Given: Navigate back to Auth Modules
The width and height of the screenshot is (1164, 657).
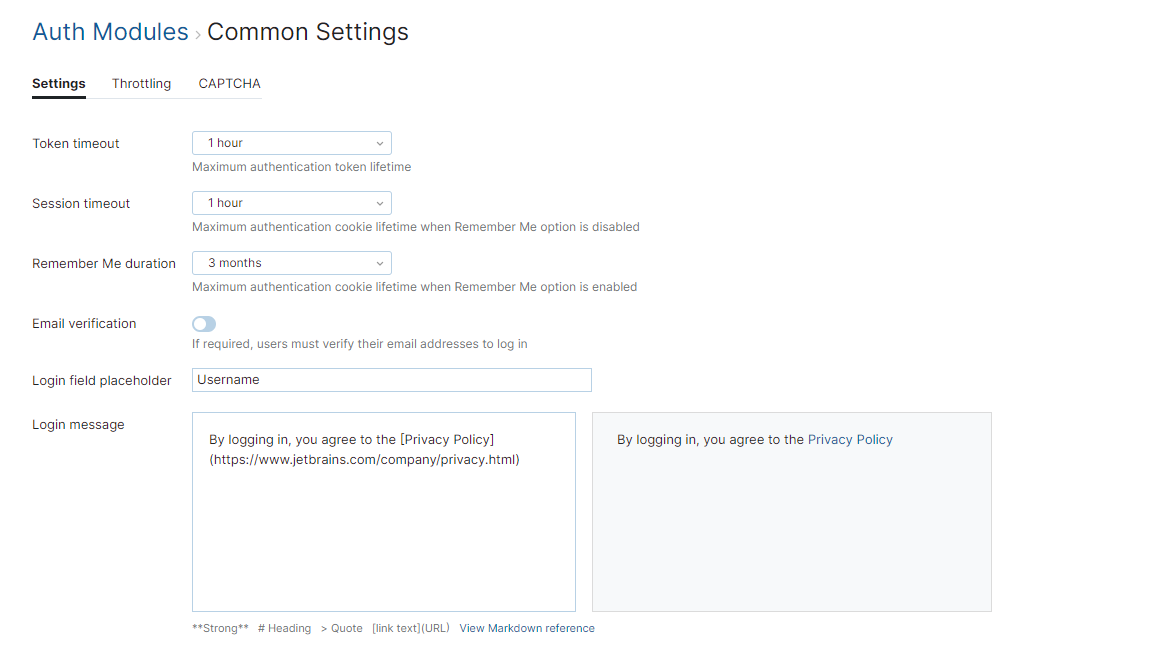Looking at the screenshot, I should click(x=110, y=31).
